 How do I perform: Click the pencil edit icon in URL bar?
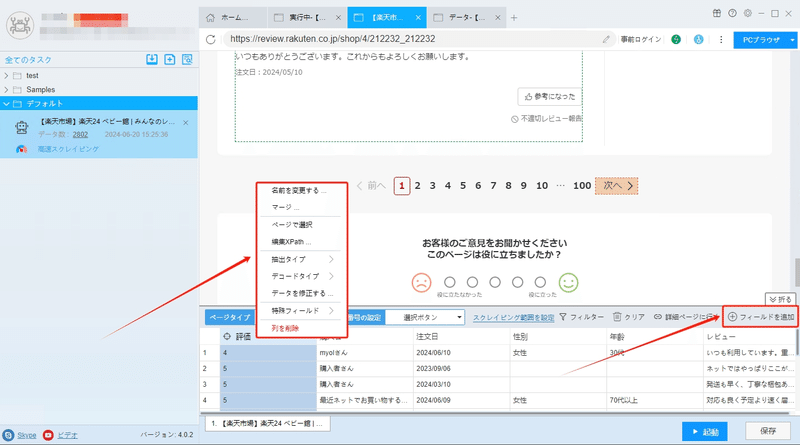[606, 39]
